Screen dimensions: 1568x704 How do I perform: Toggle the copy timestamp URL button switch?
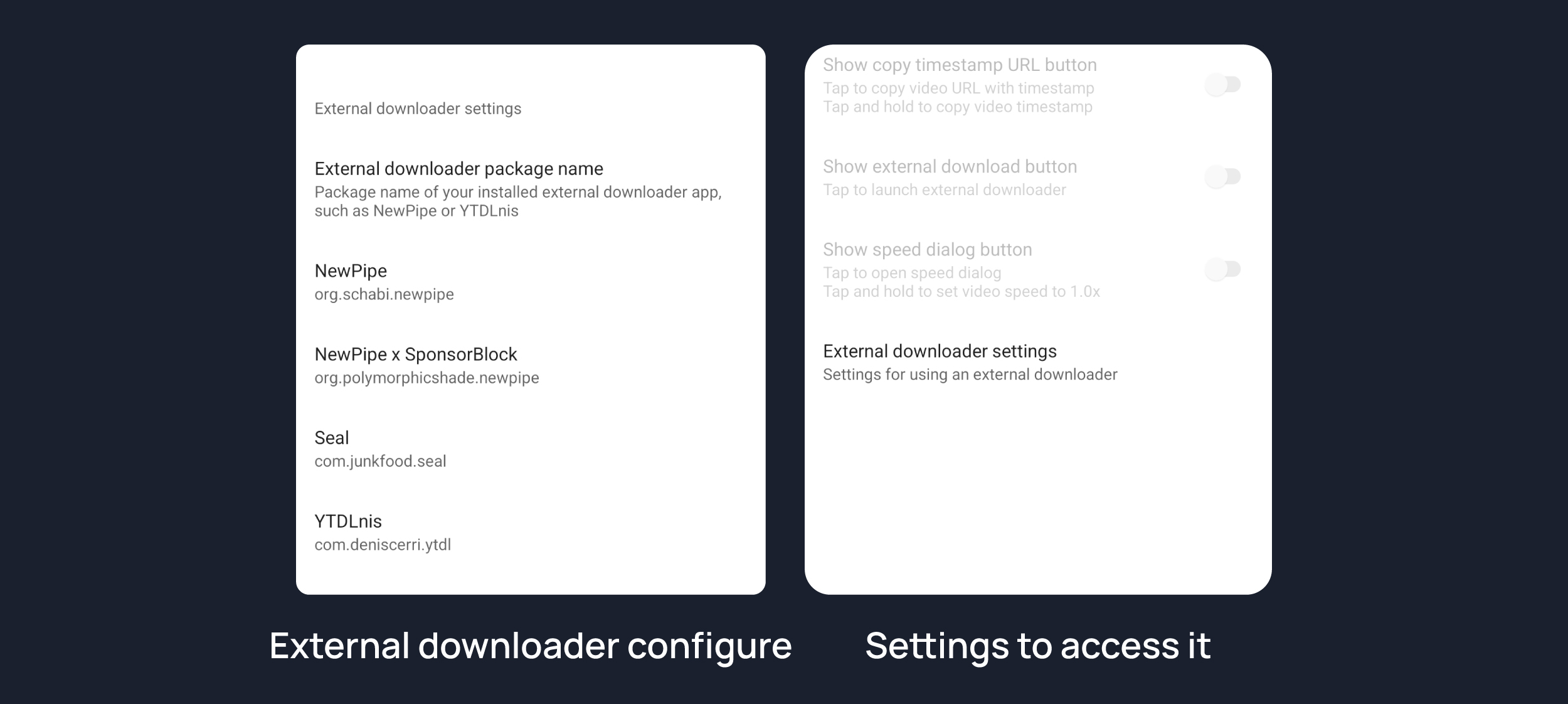click(1222, 85)
